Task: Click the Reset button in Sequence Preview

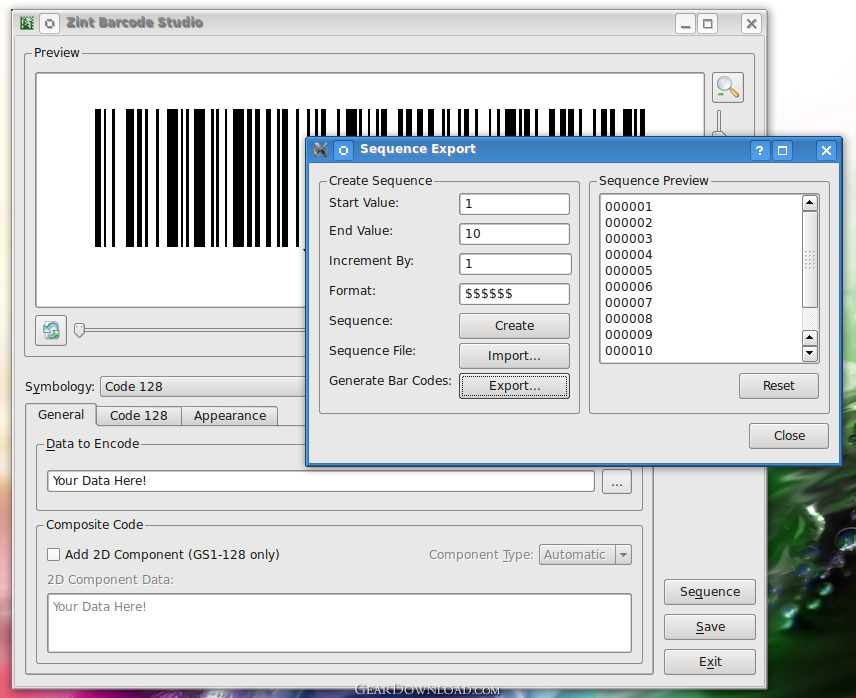Action: [x=778, y=386]
